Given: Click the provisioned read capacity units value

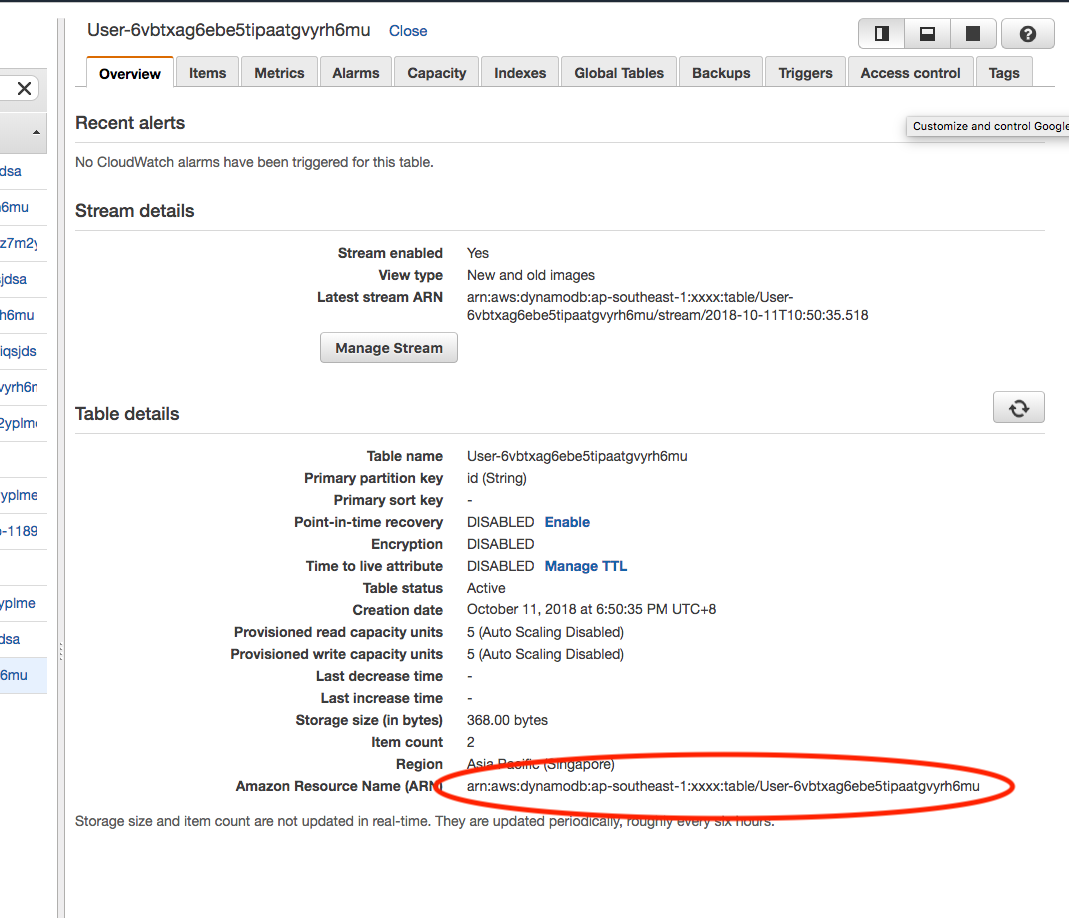Looking at the screenshot, I should 545,632.
